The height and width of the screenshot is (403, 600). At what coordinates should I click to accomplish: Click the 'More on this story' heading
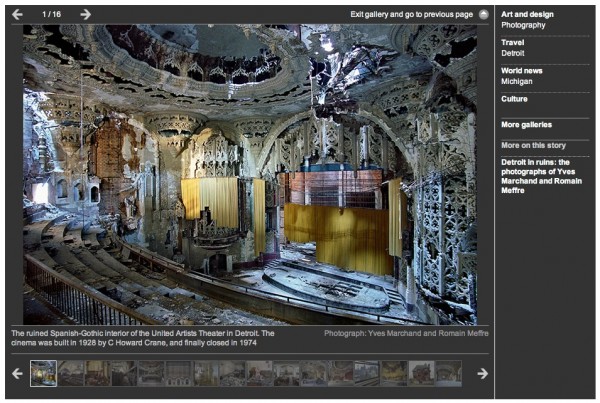pyautogui.click(x=533, y=145)
